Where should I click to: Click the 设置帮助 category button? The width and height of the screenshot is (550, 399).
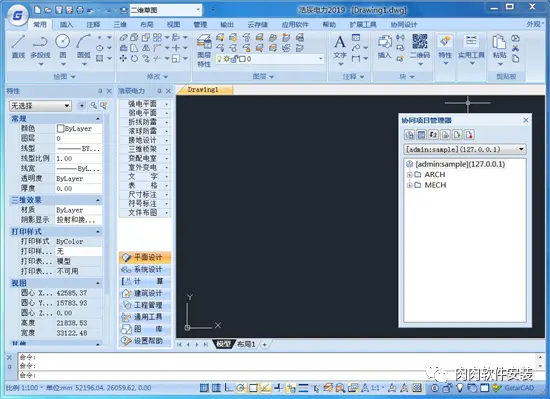click(145, 340)
